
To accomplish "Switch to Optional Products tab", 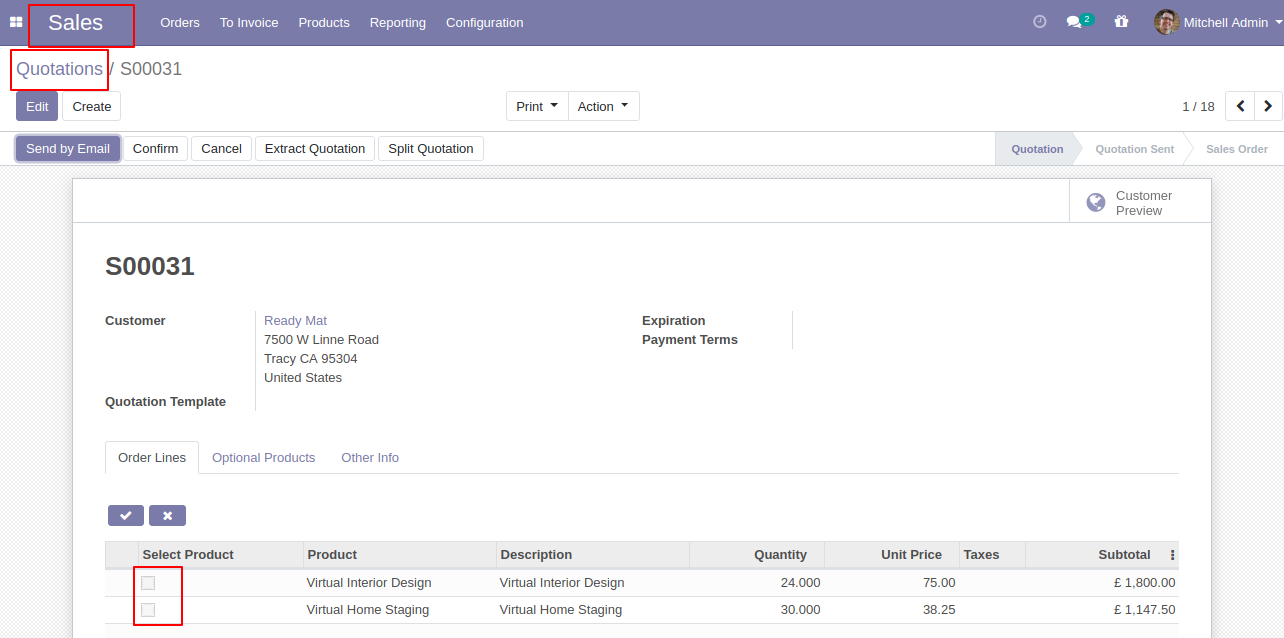I will click(264, 458).
